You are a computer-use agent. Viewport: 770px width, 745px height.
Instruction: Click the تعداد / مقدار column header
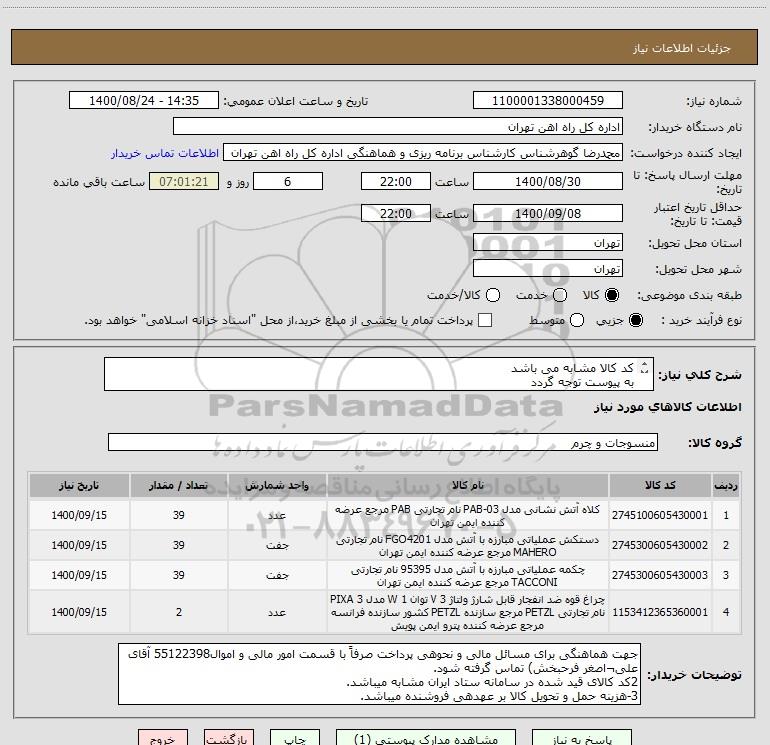click(x=179, y=485)
